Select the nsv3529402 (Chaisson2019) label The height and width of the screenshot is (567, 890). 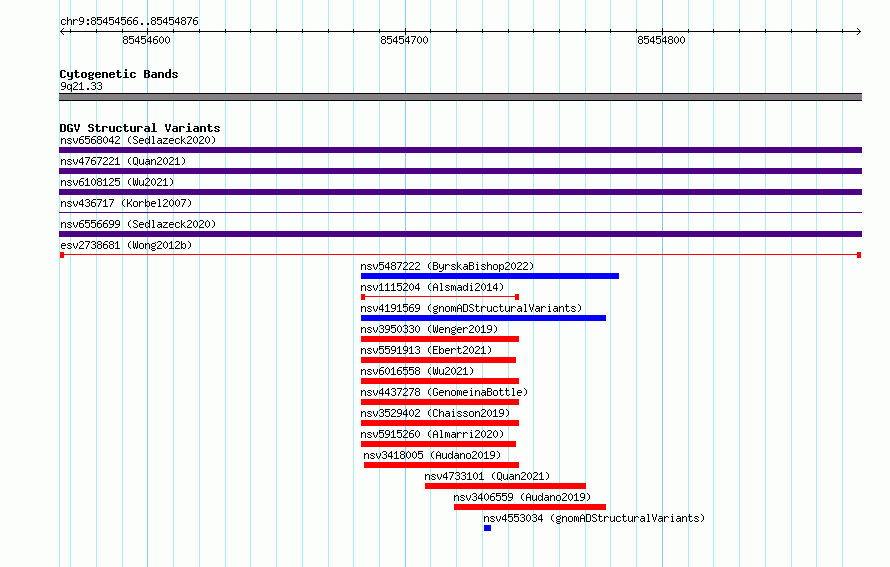point(435,413)
